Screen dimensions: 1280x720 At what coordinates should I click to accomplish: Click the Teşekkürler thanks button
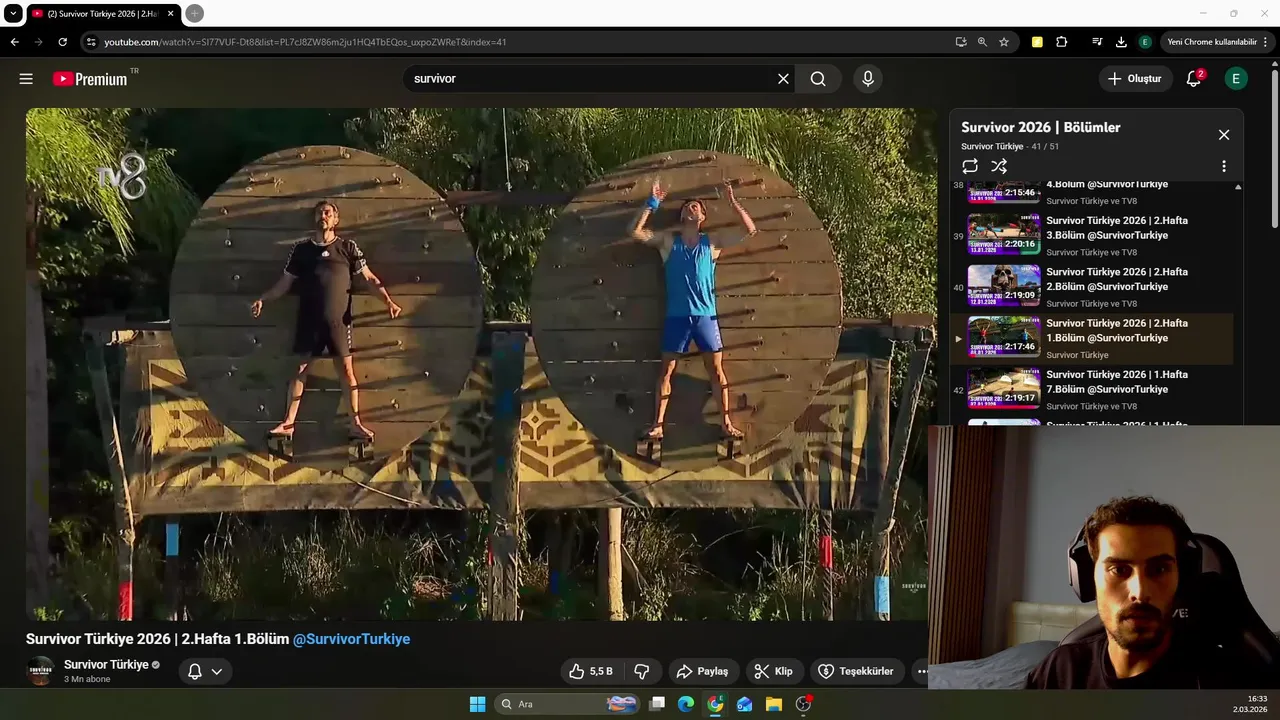pos(856,671)
